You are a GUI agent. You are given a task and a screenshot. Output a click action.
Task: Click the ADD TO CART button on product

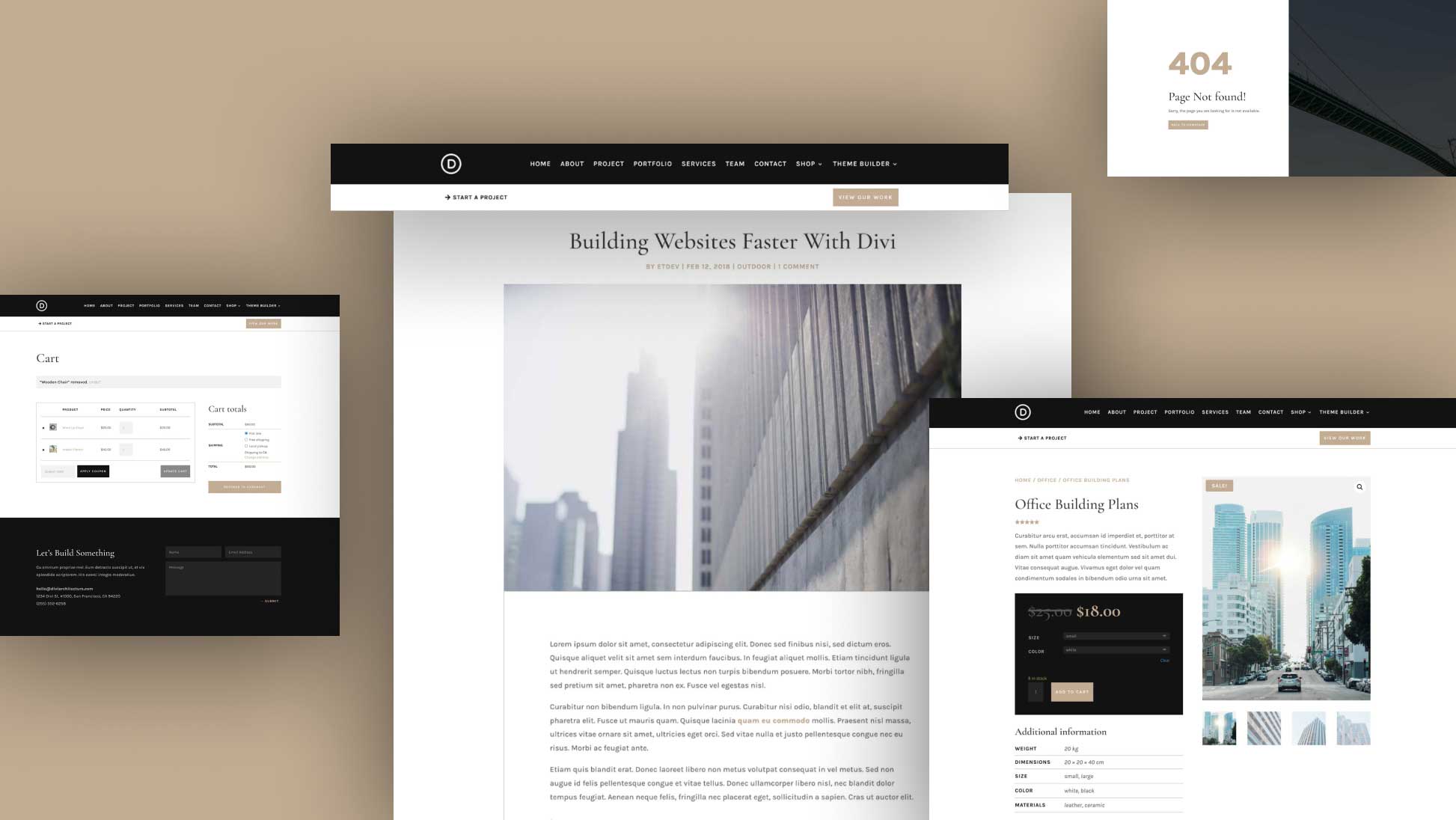pos(1071,692)
